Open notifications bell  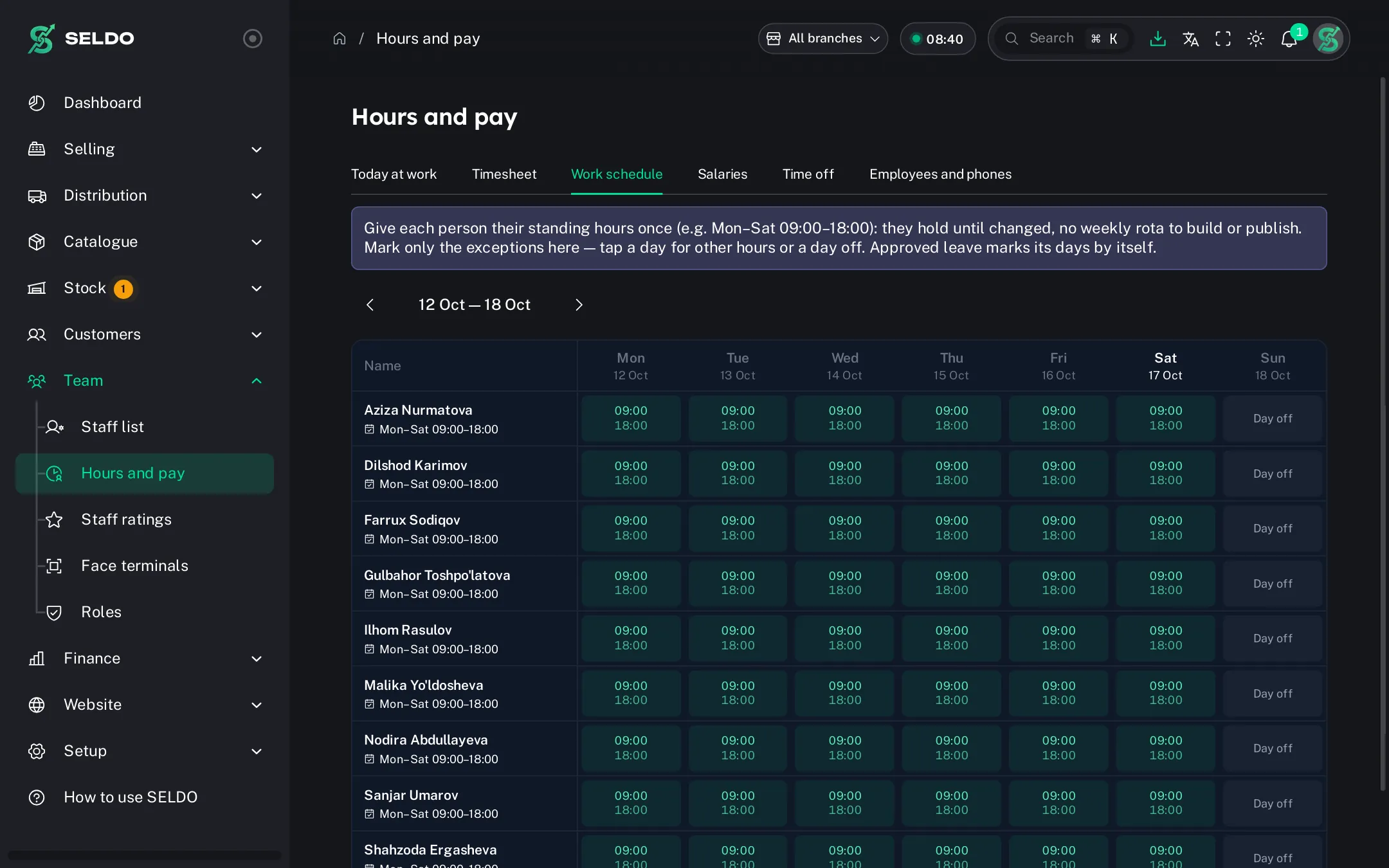click(x=1289, y=39)
